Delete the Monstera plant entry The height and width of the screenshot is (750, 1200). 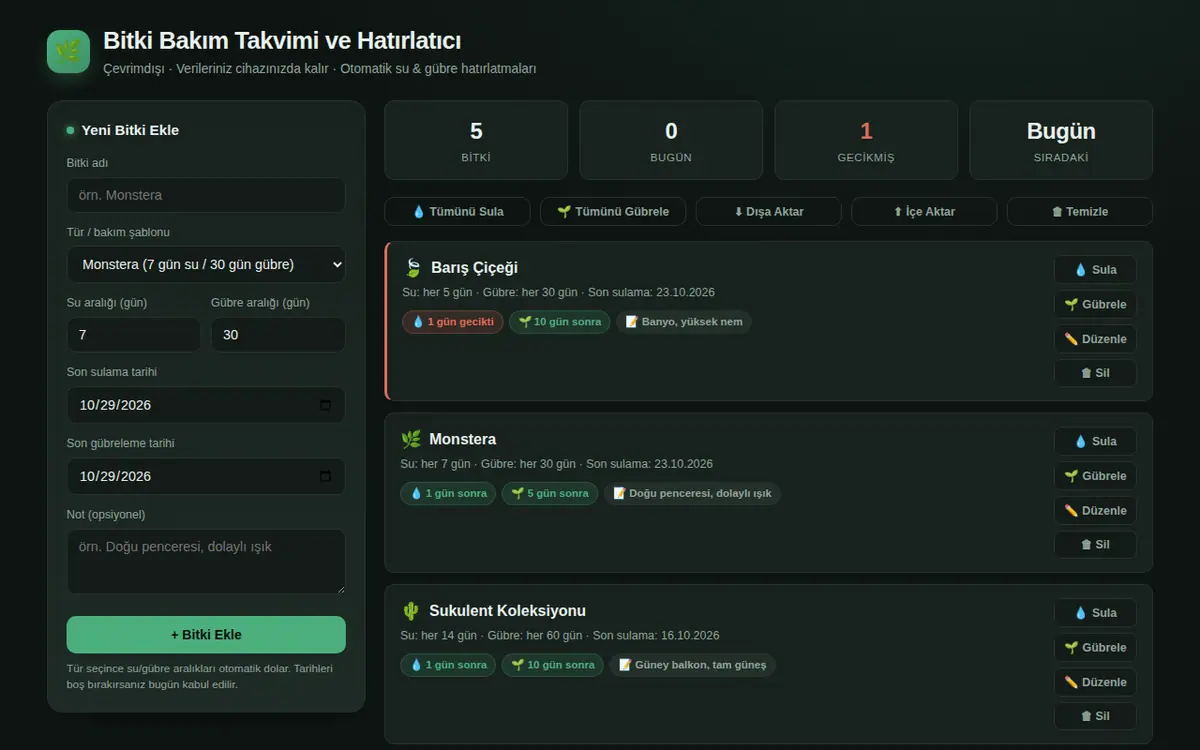[1095, 545]
